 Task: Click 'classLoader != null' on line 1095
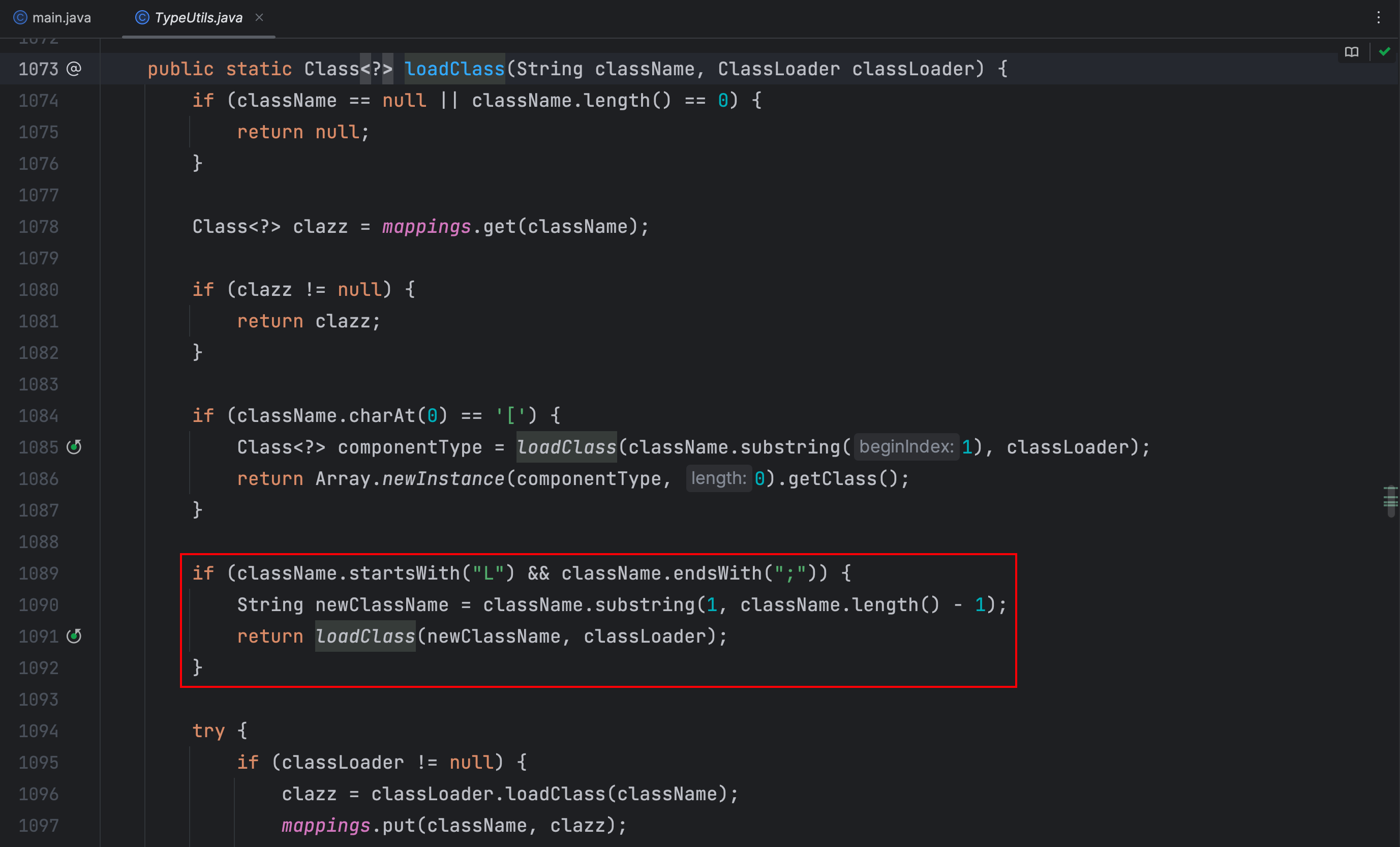pyautogui.click(x=387, y=763)
